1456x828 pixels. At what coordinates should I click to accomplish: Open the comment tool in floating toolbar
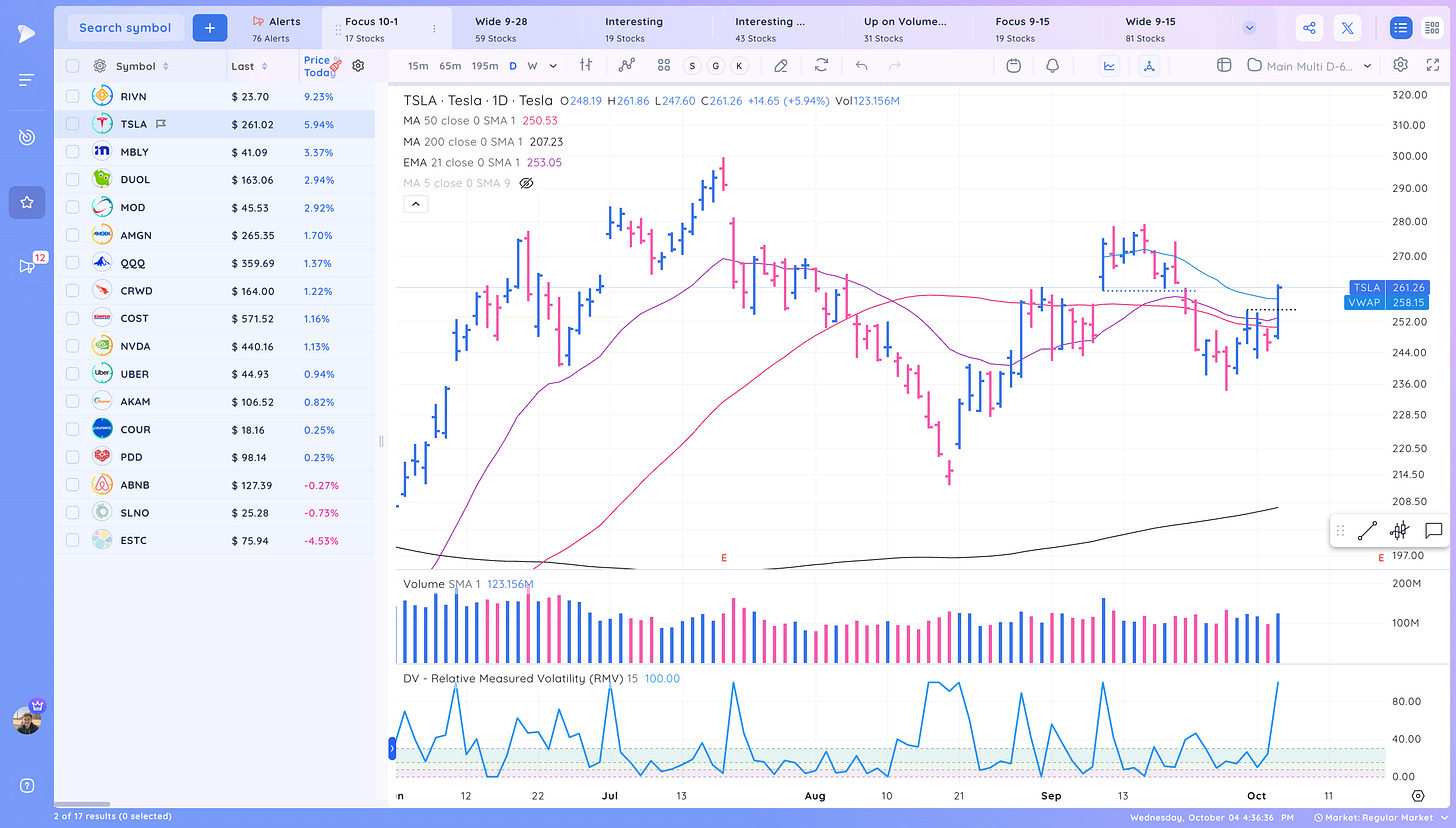coord(1433,531)
